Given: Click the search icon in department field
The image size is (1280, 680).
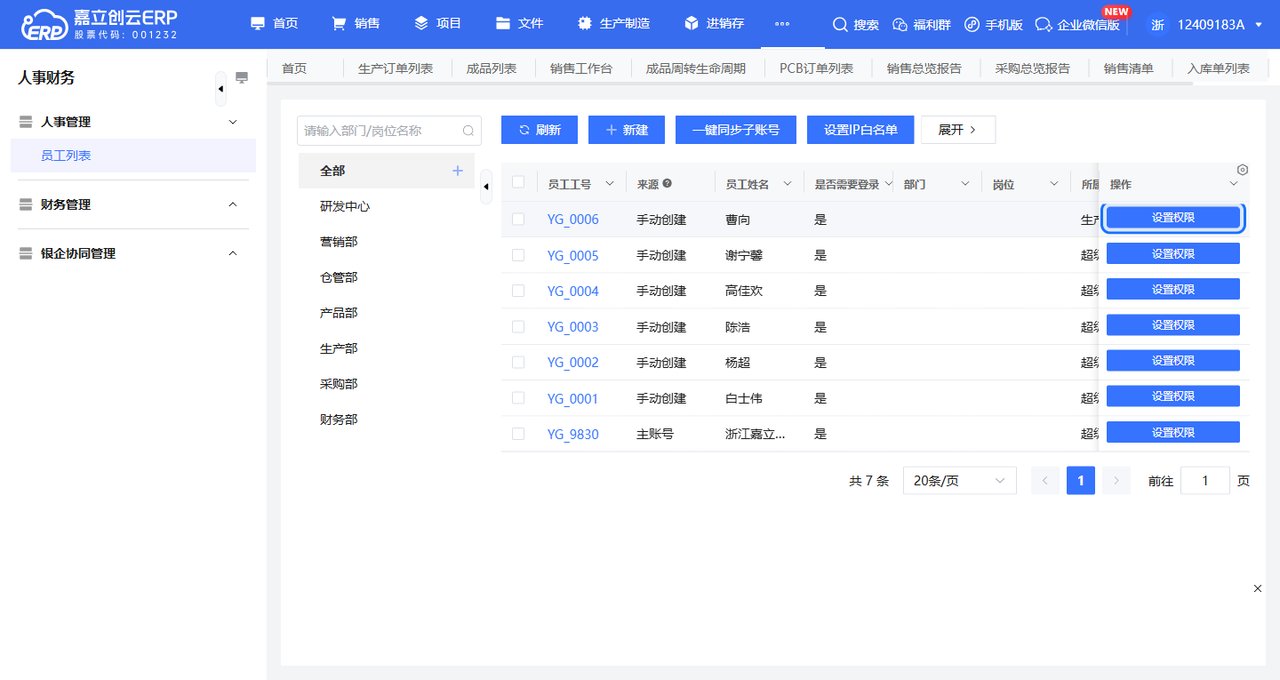Looking at the screenshot, I should [468, 130].
